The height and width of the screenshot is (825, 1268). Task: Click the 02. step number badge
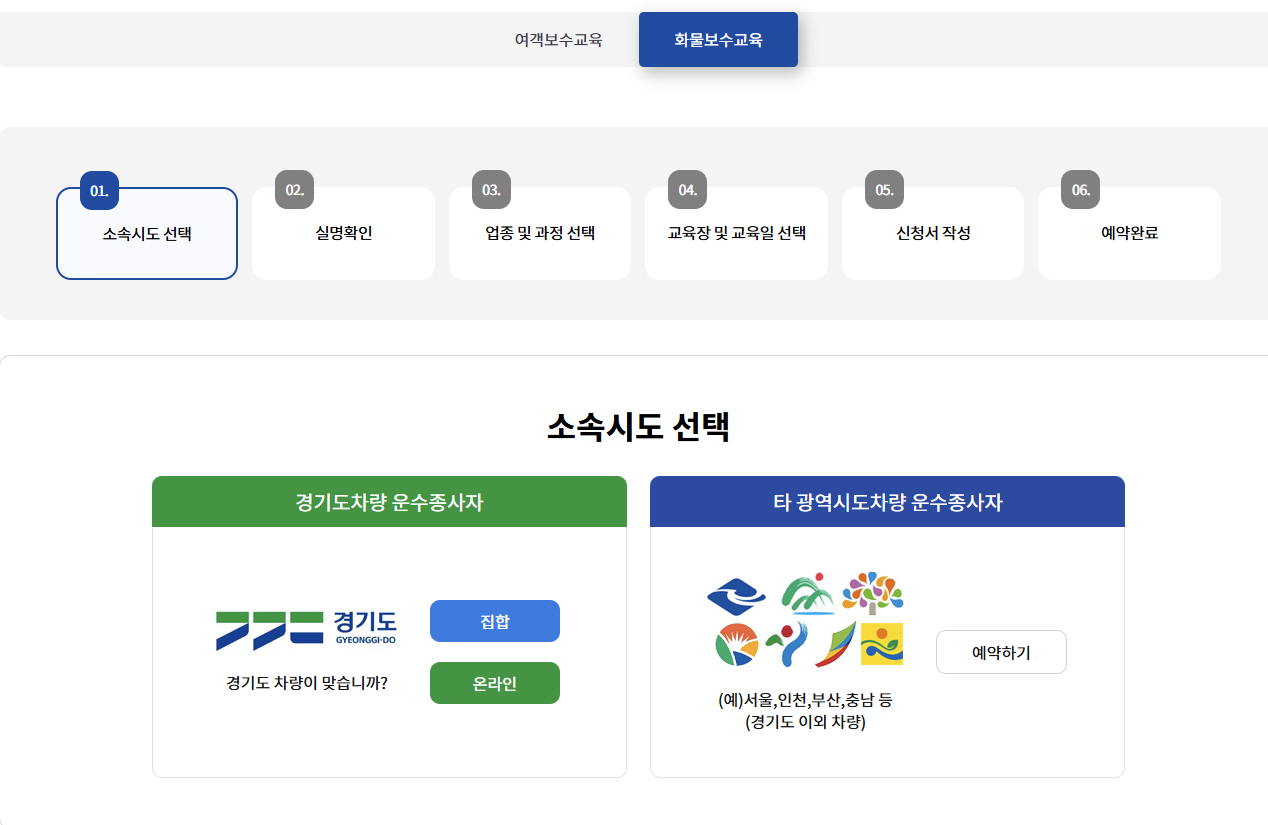(295, 189)
